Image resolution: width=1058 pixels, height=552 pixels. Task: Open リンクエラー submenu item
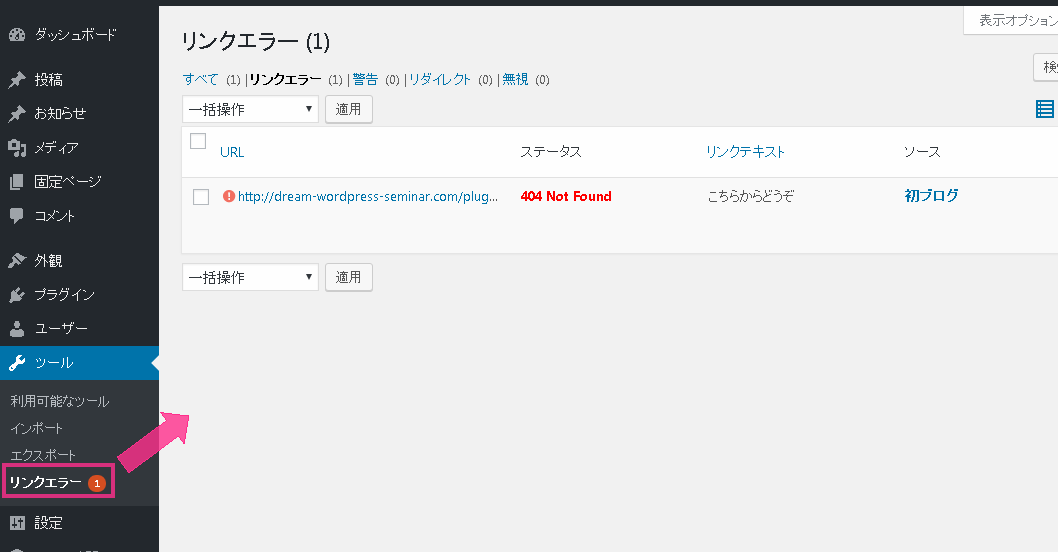(45, 482)
